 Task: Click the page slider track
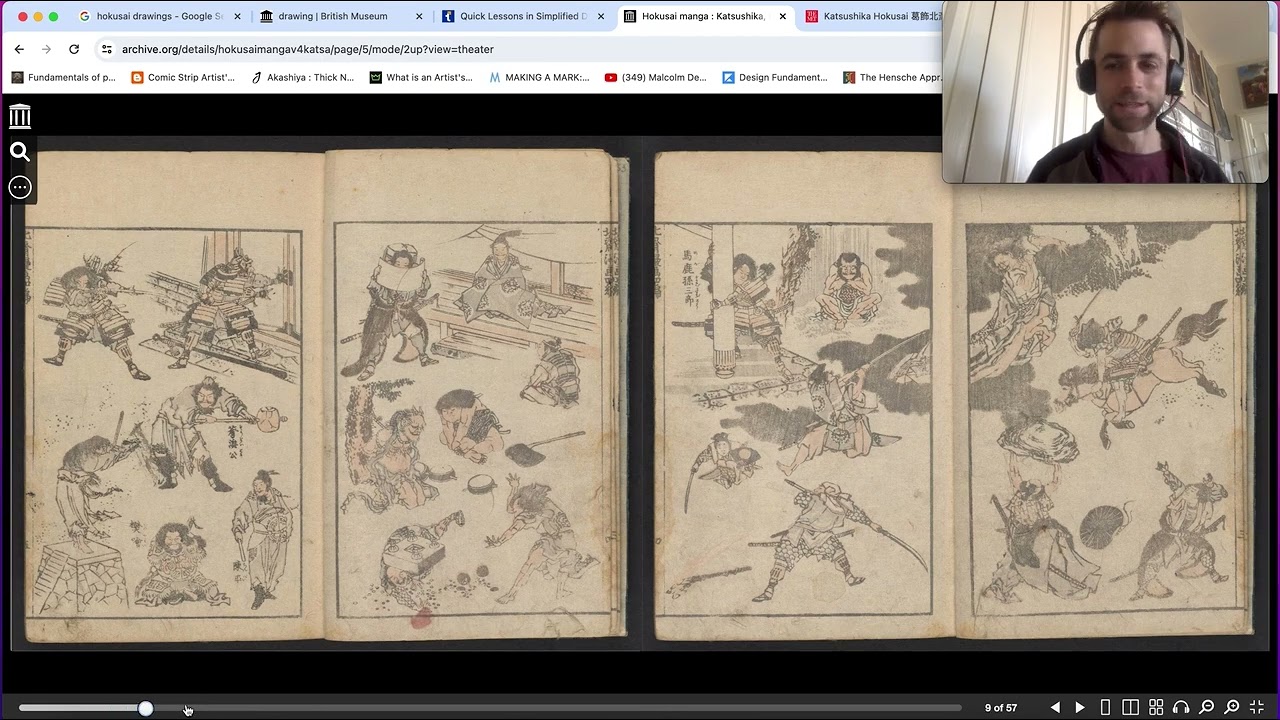coord(490,708)
